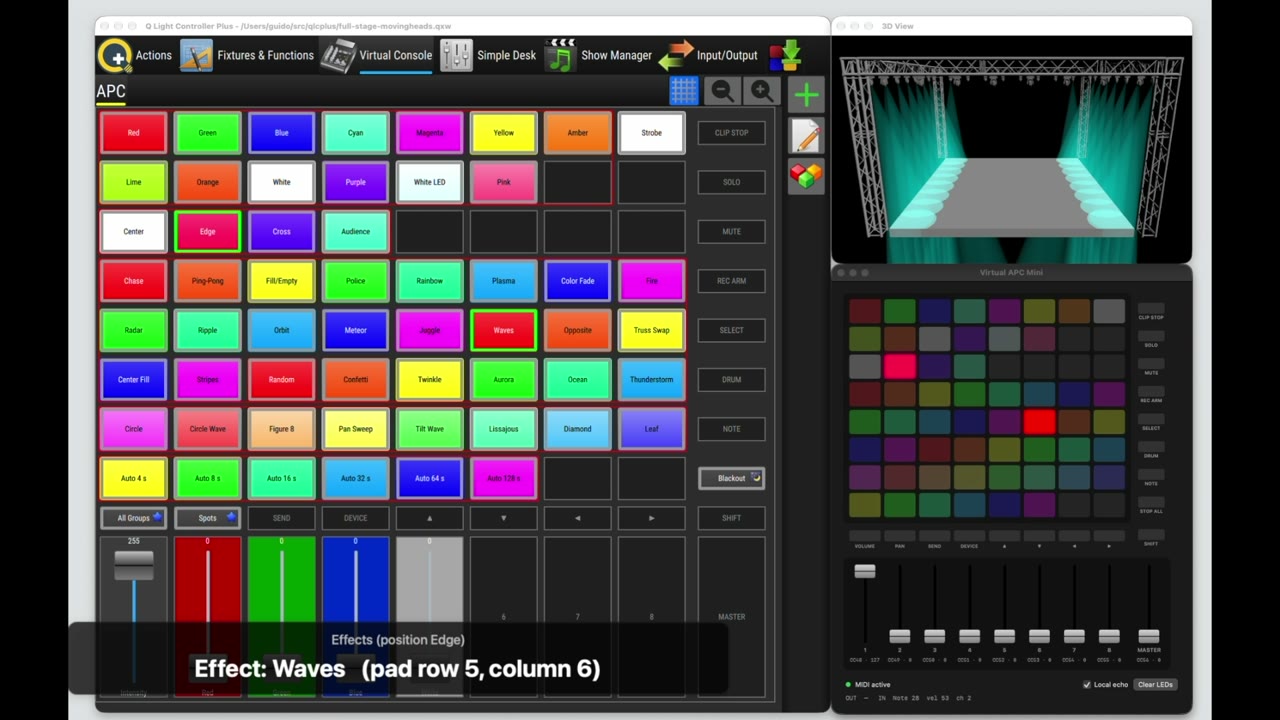Viewport: 1280px width, 720px height.
Task: Click the SOLO button in Virtual Console
Action: (x=732, y=182)
